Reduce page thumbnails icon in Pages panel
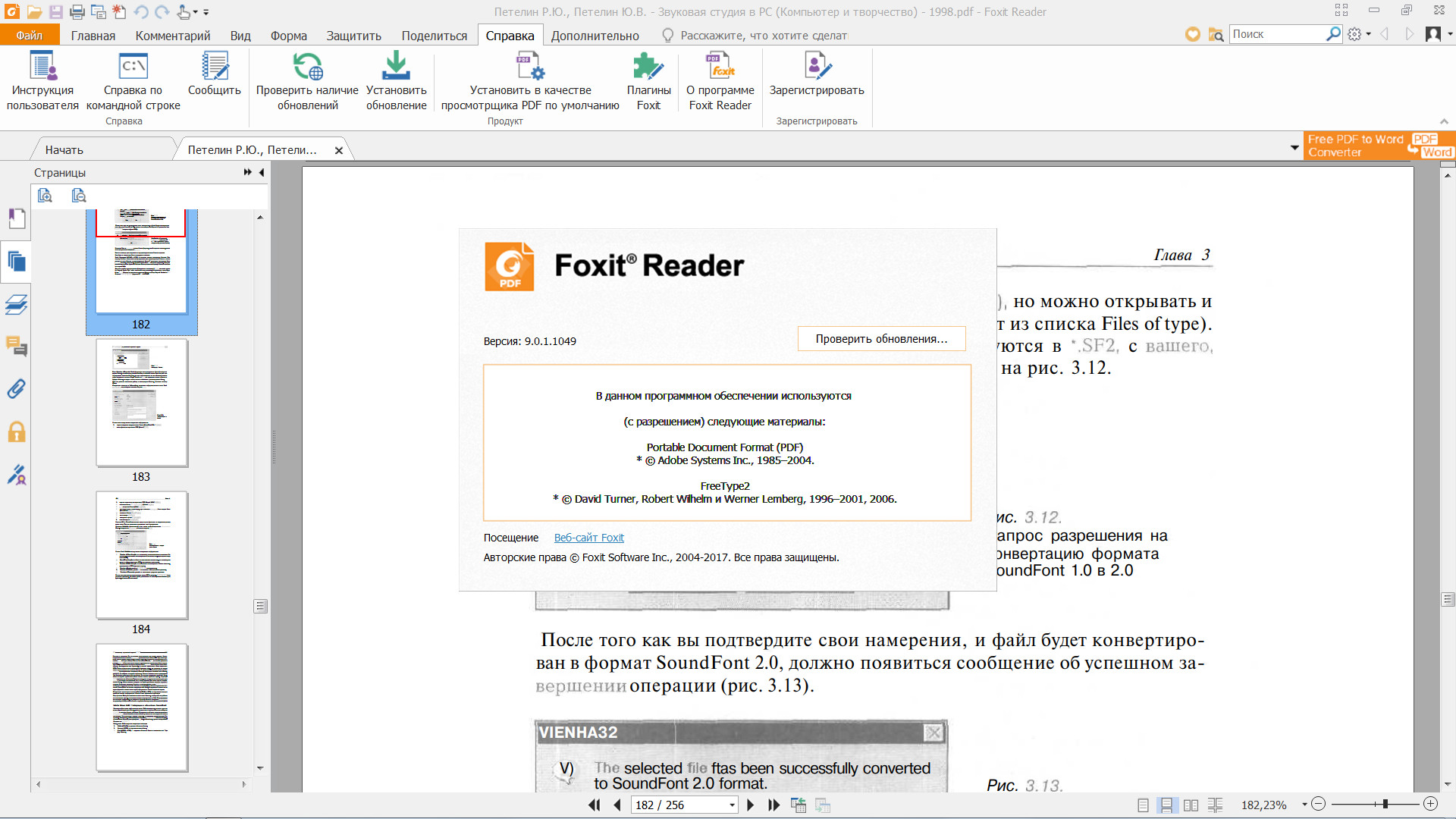 (79, 196)
